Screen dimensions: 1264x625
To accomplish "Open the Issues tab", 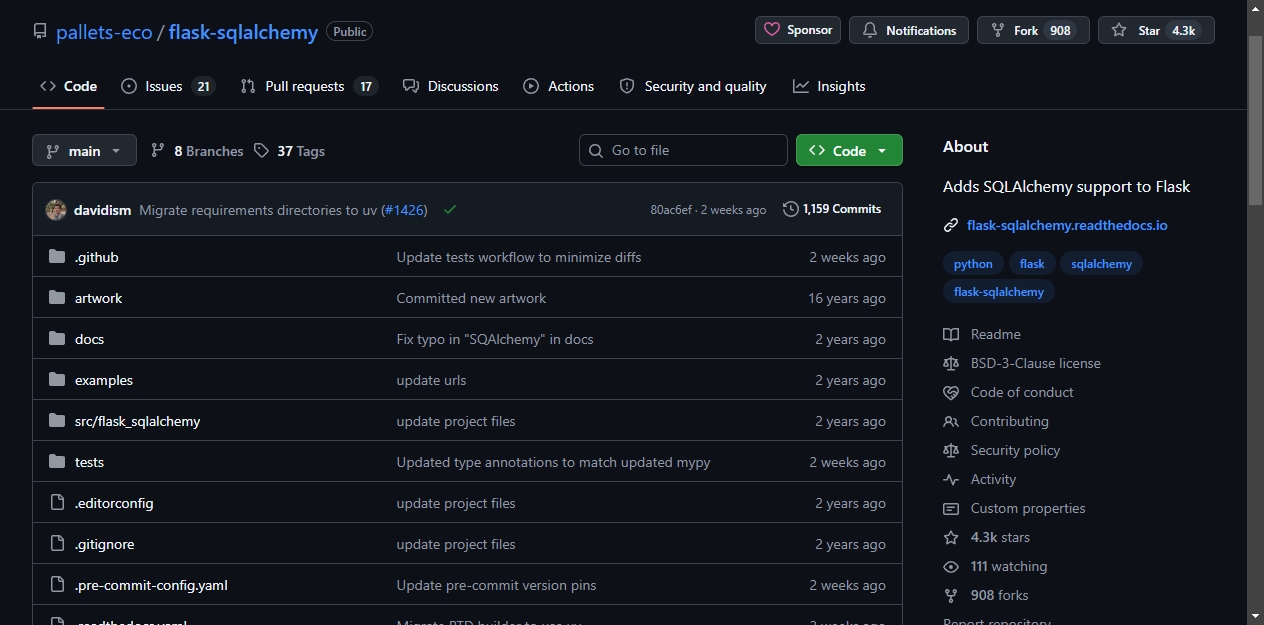I will click(x=168, y=86).
